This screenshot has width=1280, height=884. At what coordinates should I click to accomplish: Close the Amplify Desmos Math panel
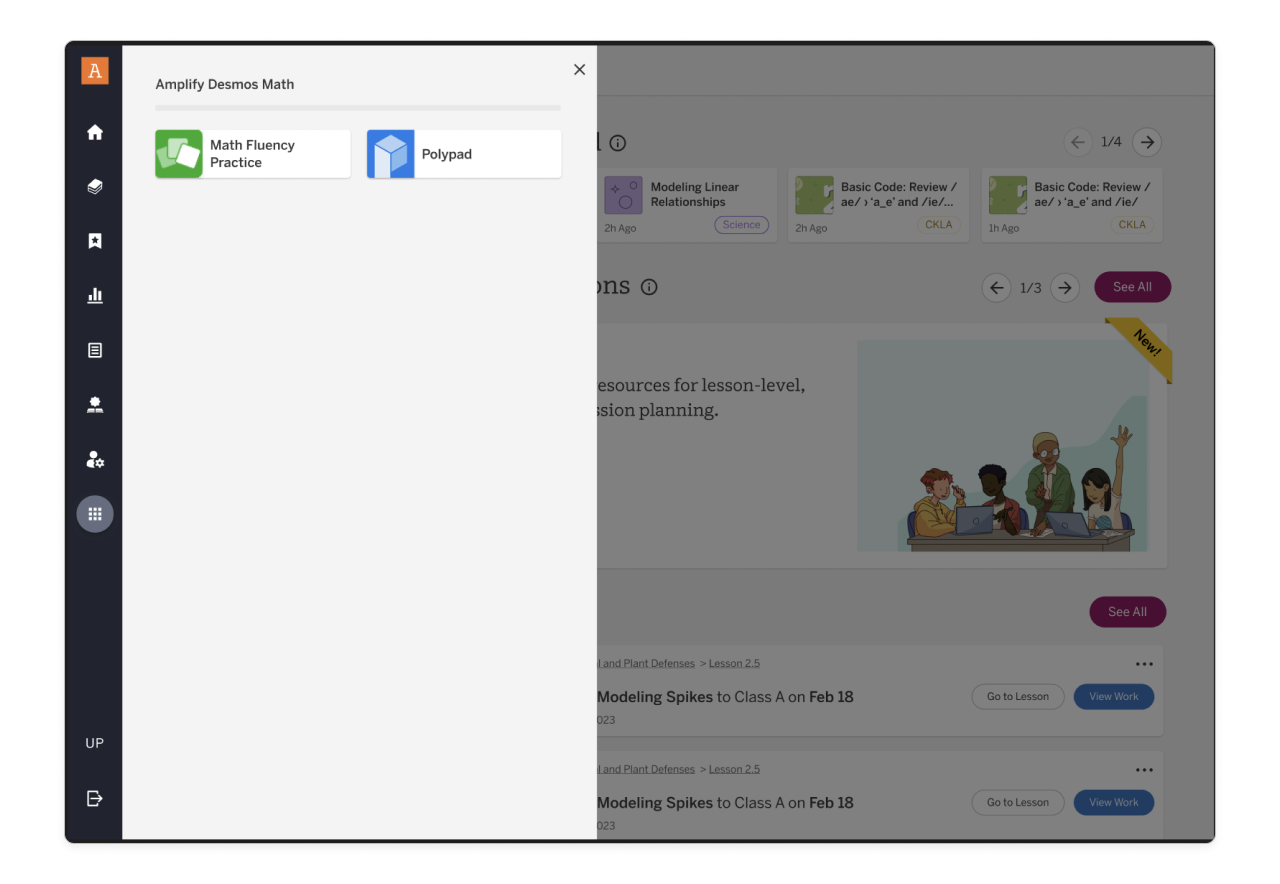(579, 70)
